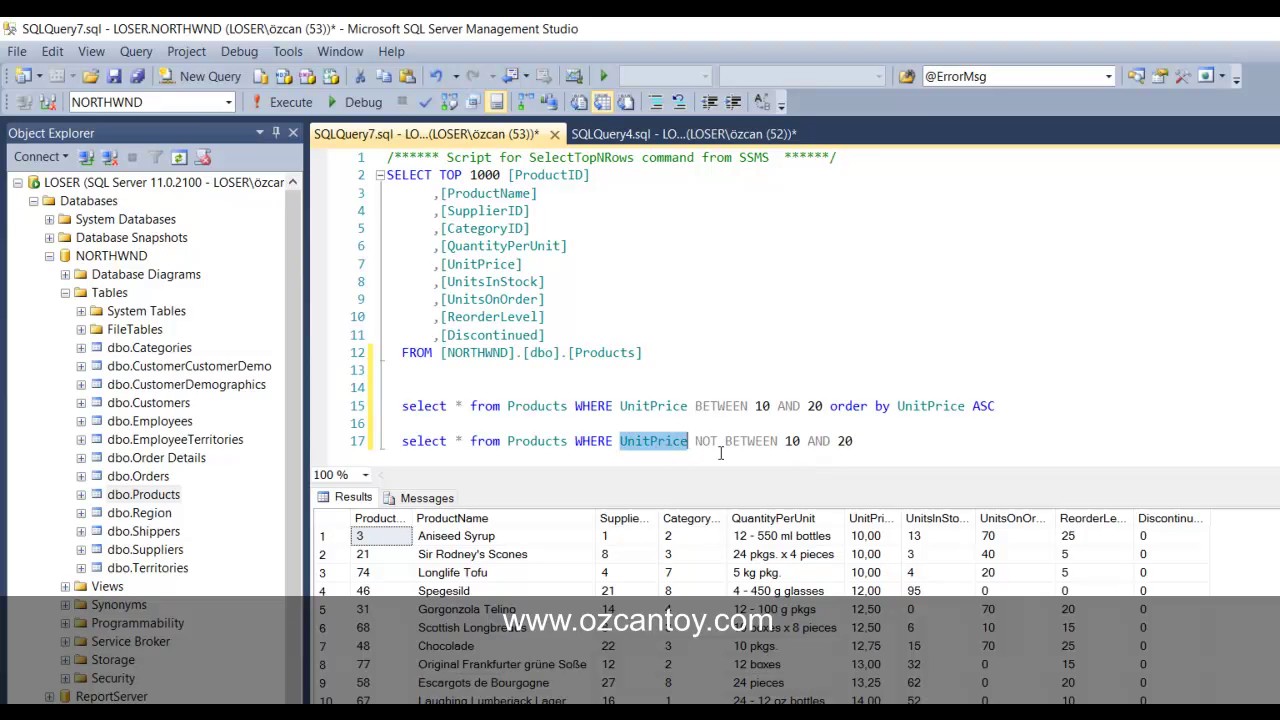
Task: Execute the query with the Execute button
Action: pyautogui.click(x=282, y=102)
